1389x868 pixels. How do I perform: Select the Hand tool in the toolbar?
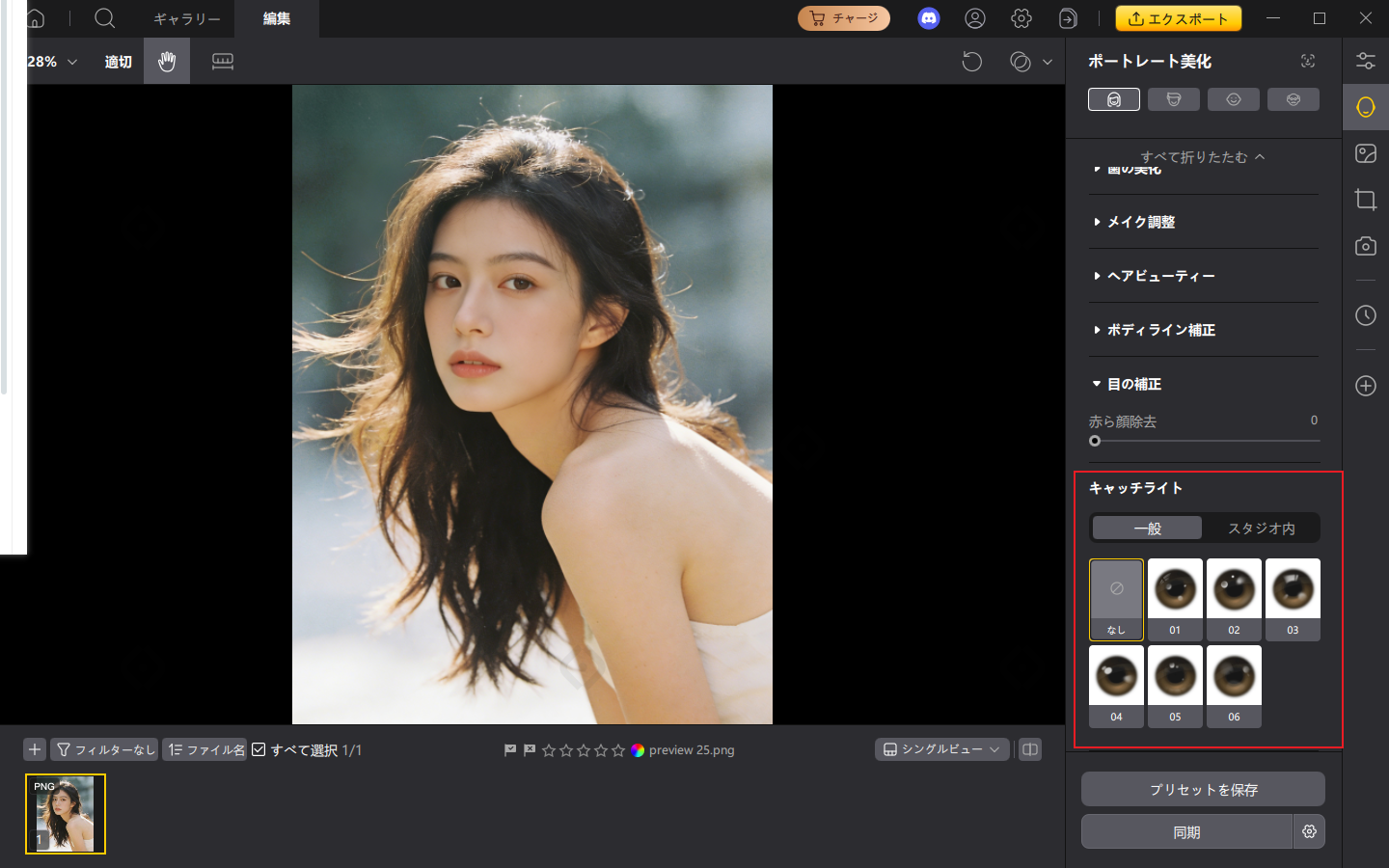166,61
